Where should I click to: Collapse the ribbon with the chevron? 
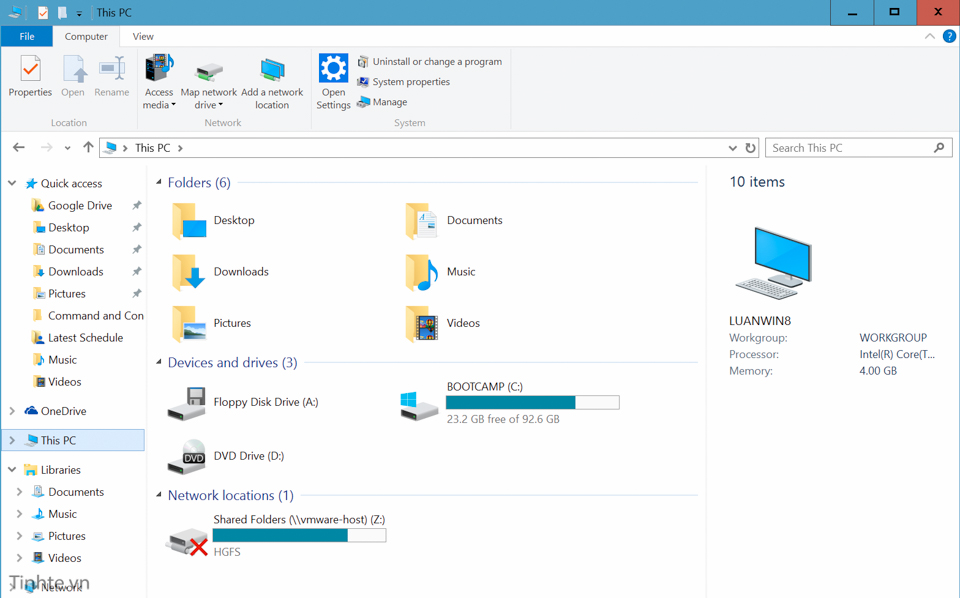pyautogui.click(x=929, y=37)
